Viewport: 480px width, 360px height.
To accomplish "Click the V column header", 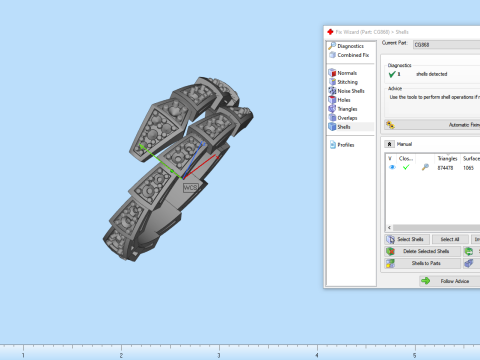I will pos(391,158).
